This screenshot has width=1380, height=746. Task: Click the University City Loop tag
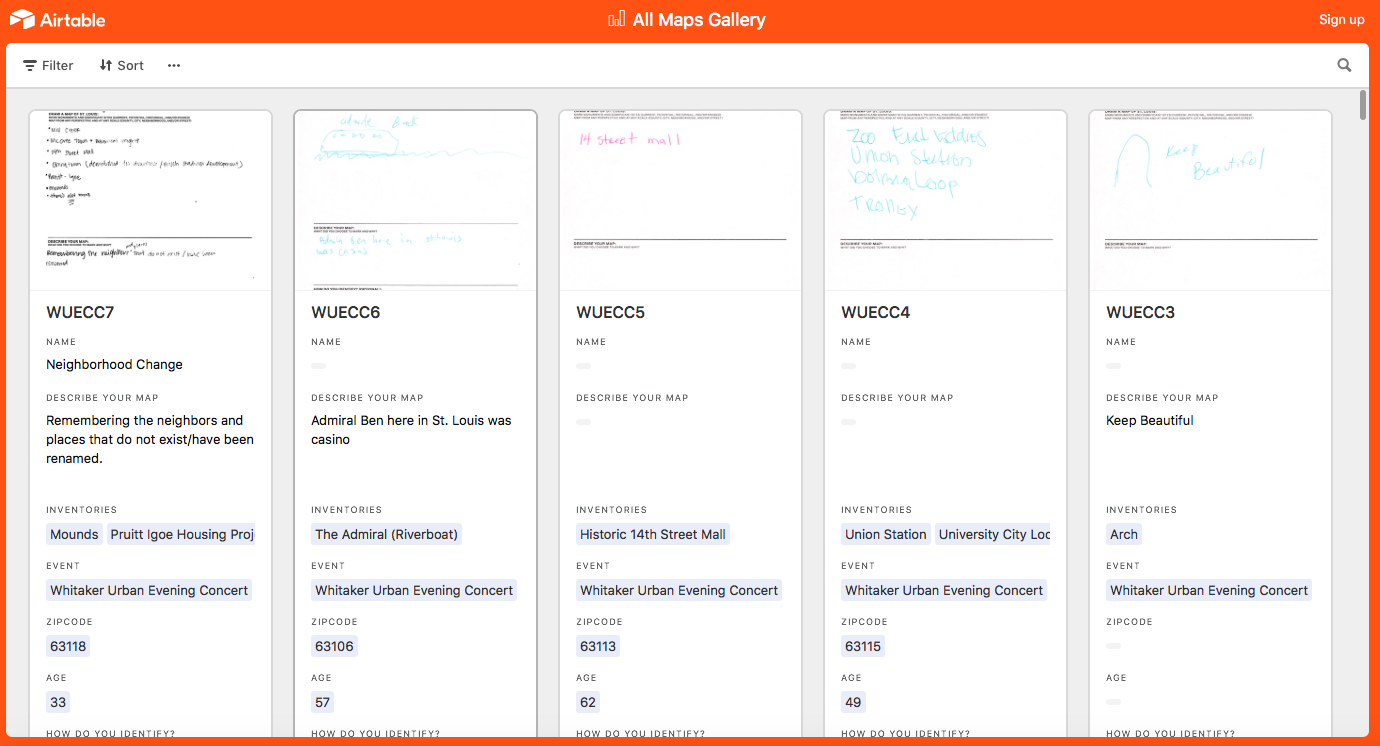(993, 534)
